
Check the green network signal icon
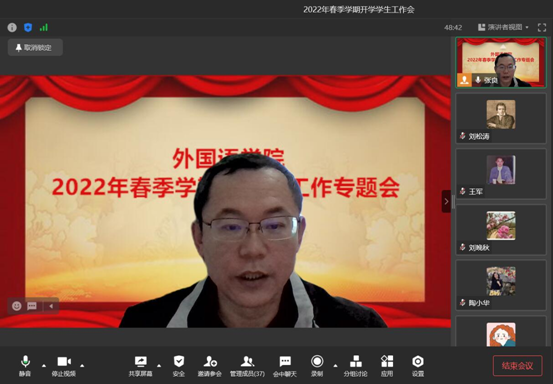coord(44,28)
